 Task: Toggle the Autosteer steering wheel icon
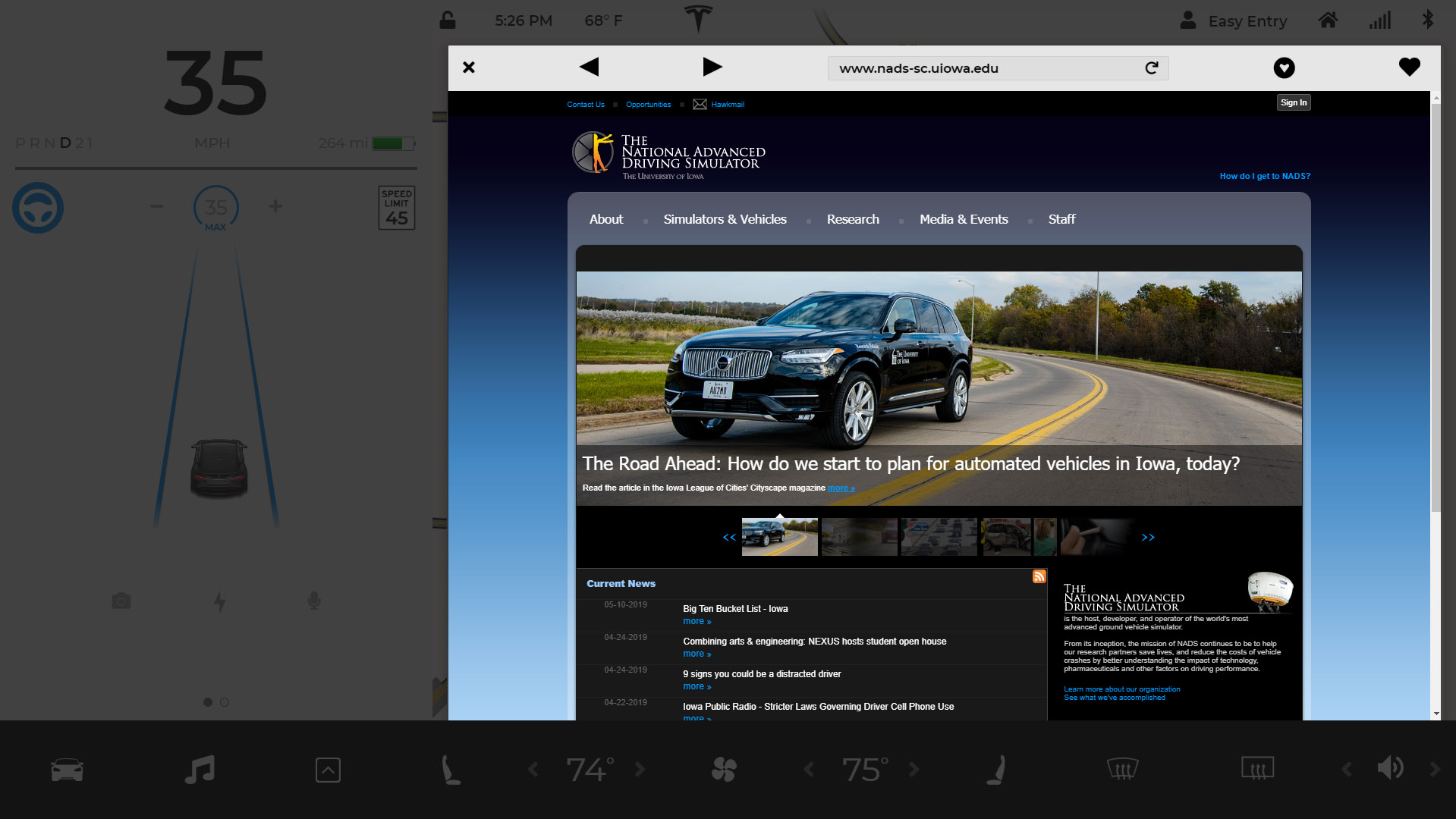click(x=38, y=208)
